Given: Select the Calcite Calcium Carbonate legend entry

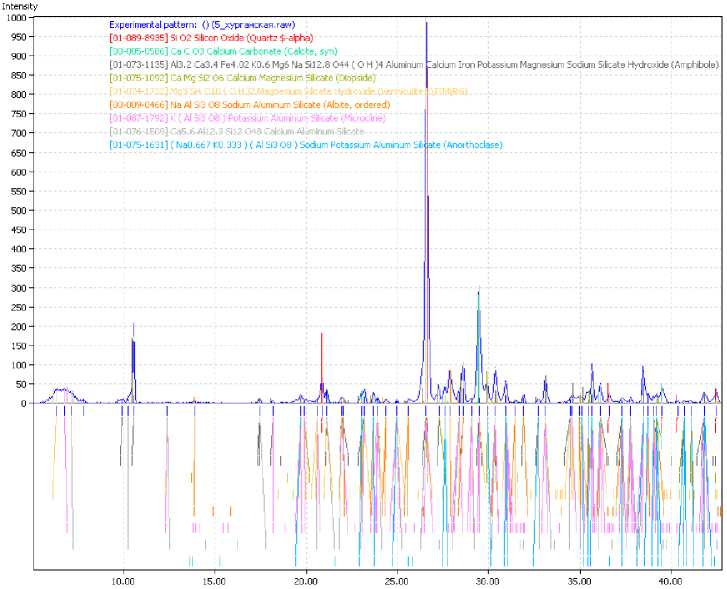Looking at the screenshot, I should click(223, 51).
